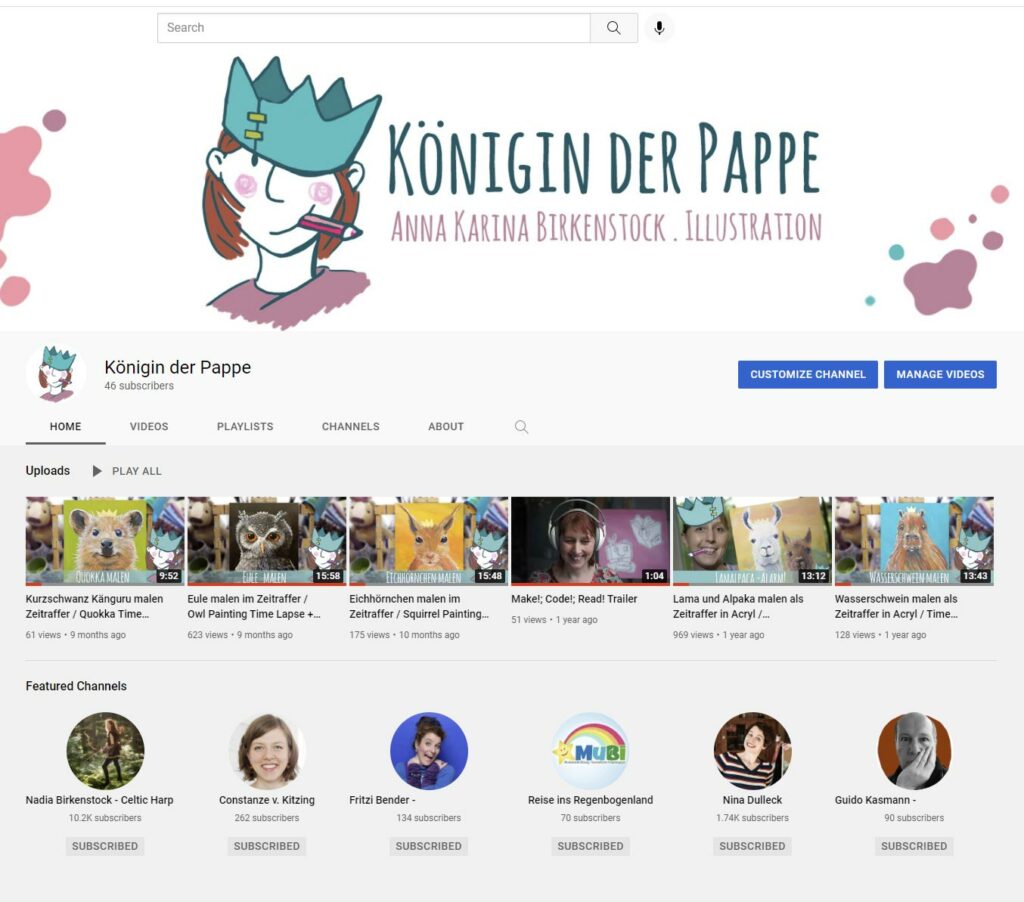Screen dimensions: 1024x902
Task: Click the Königin der Pappe channel name
Action: point(178,367)
